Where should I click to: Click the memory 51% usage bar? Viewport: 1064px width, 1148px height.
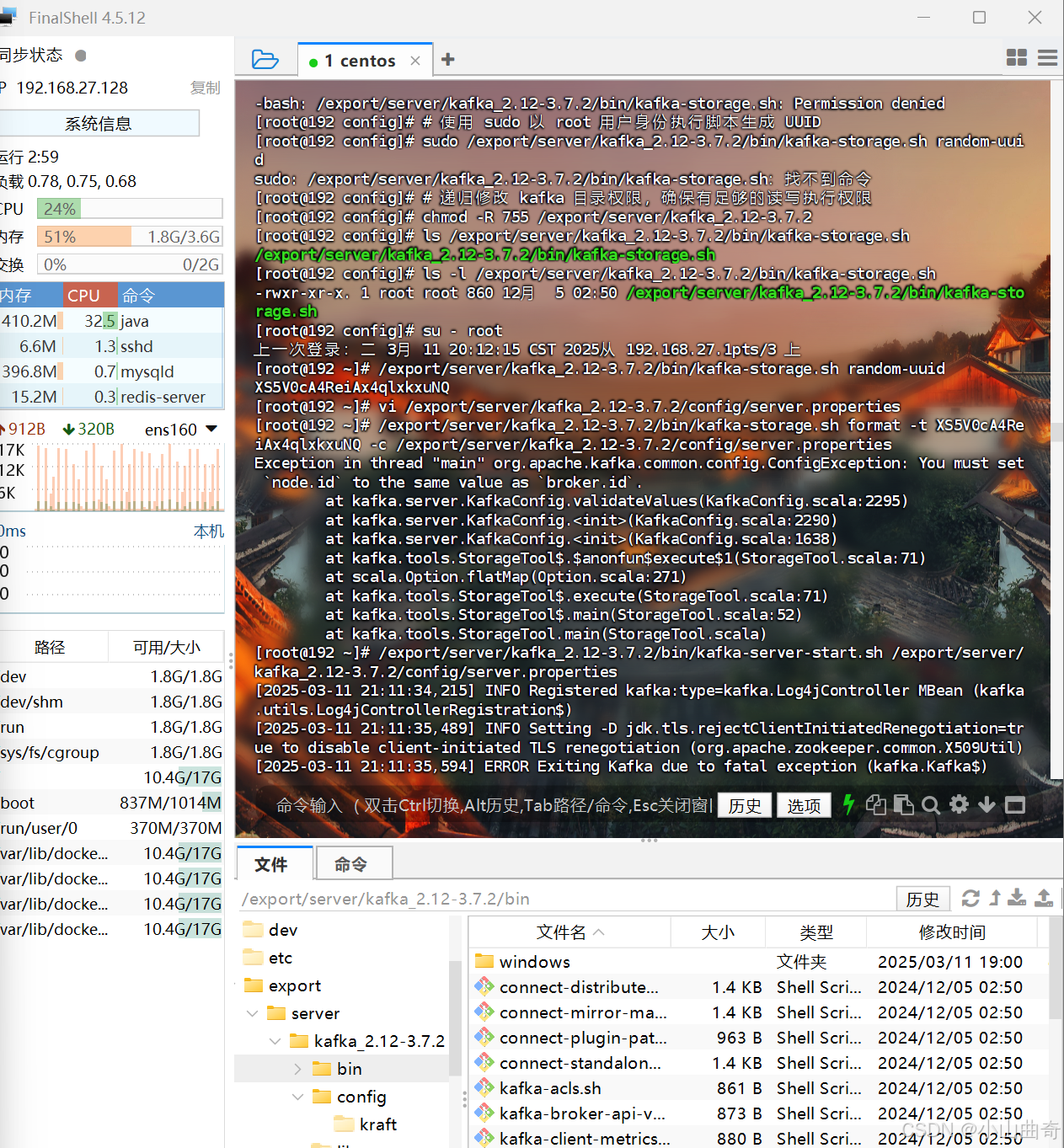(130, 237)
